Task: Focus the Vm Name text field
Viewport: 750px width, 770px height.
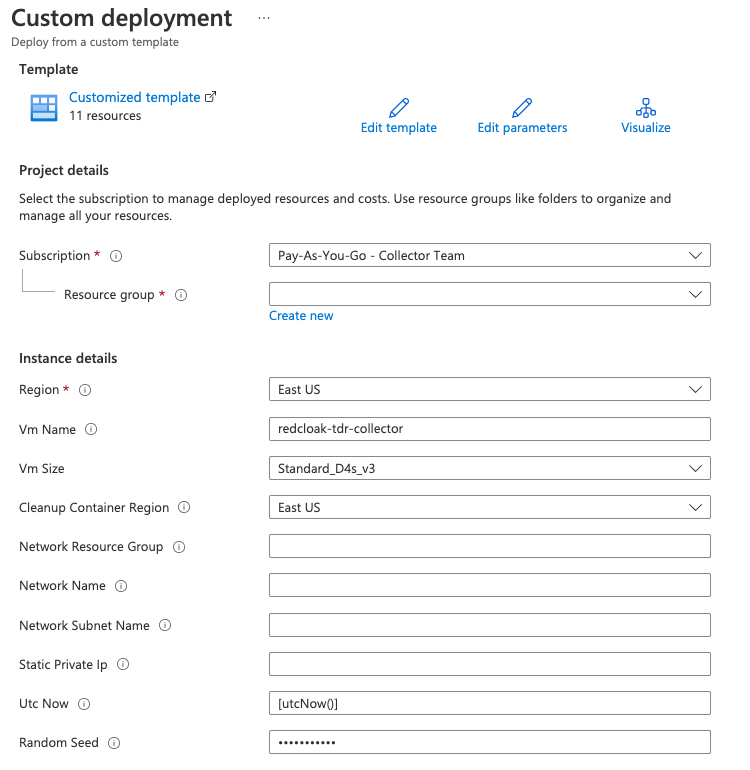Action: point(490,429)
